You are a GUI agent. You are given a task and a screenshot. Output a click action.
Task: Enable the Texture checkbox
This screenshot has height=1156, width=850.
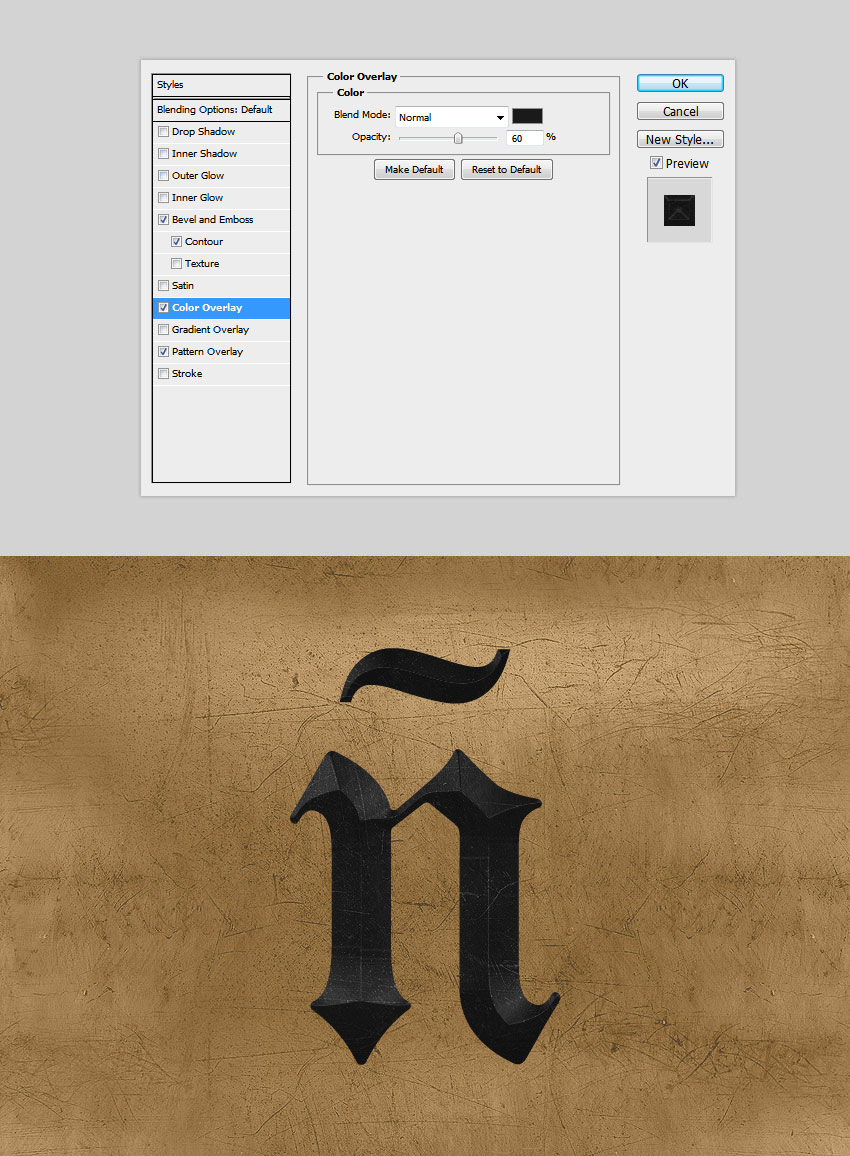coord(176,264)
